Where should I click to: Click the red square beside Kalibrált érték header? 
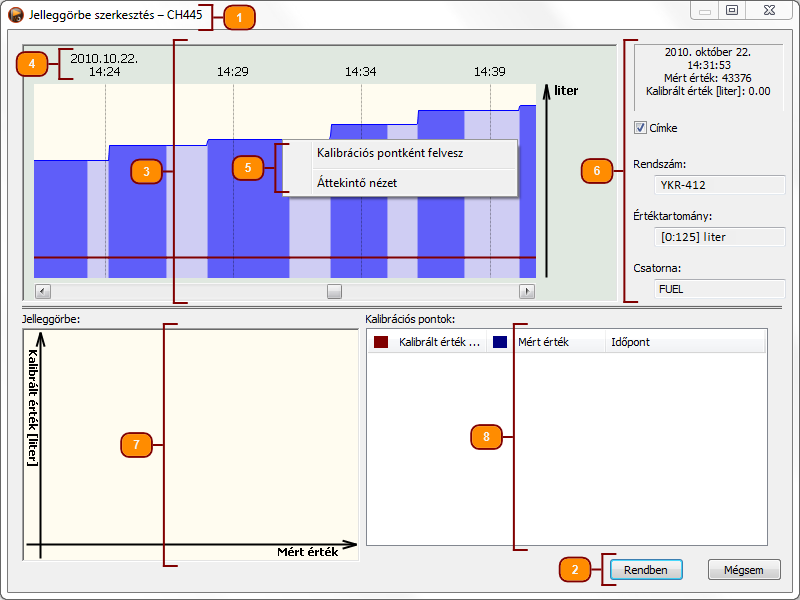[x=380, y=342]
